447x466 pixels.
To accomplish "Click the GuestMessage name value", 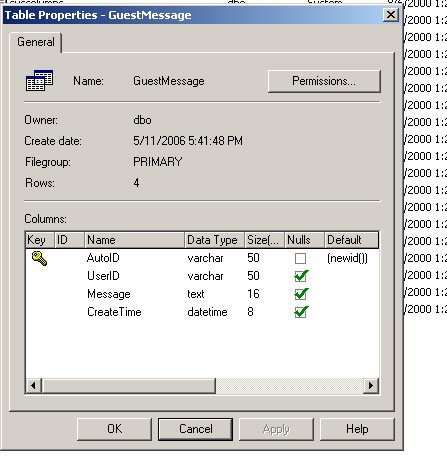I will (169, 81).
